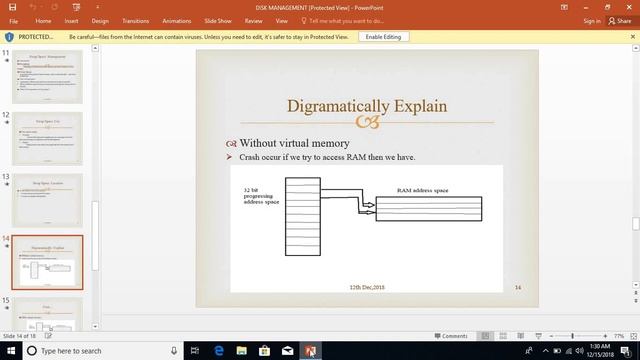Screen dimensions: 640x360
Task: Click the Protected View shield icon
Action: pos(9,37)
